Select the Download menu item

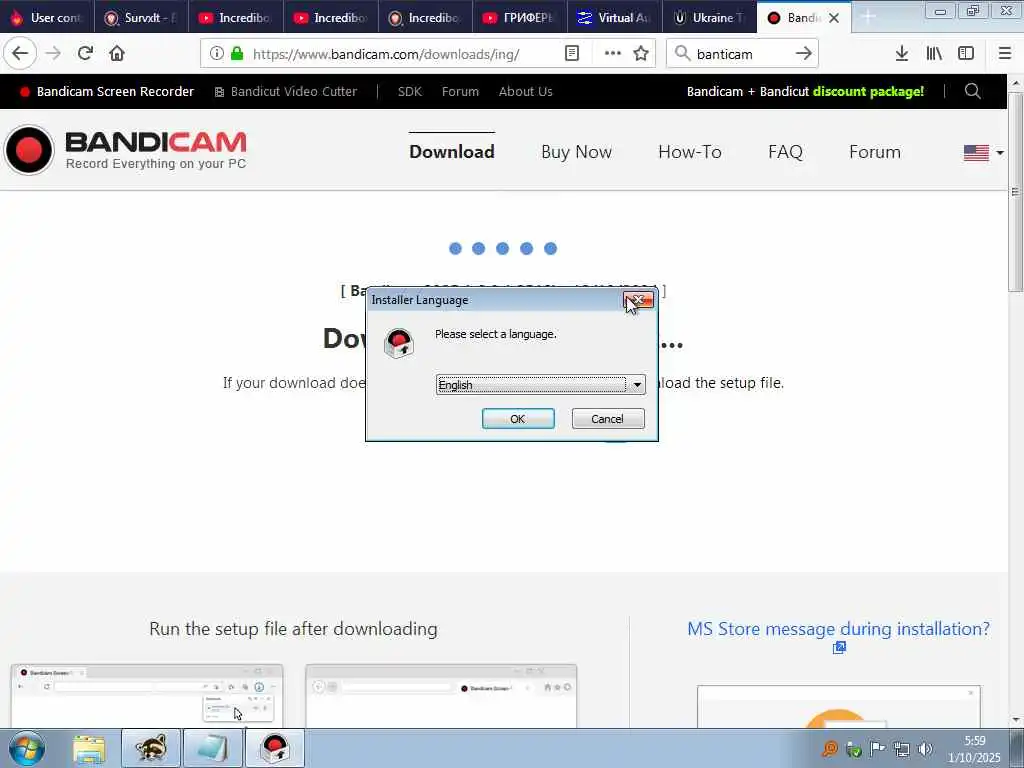[452, 152]
